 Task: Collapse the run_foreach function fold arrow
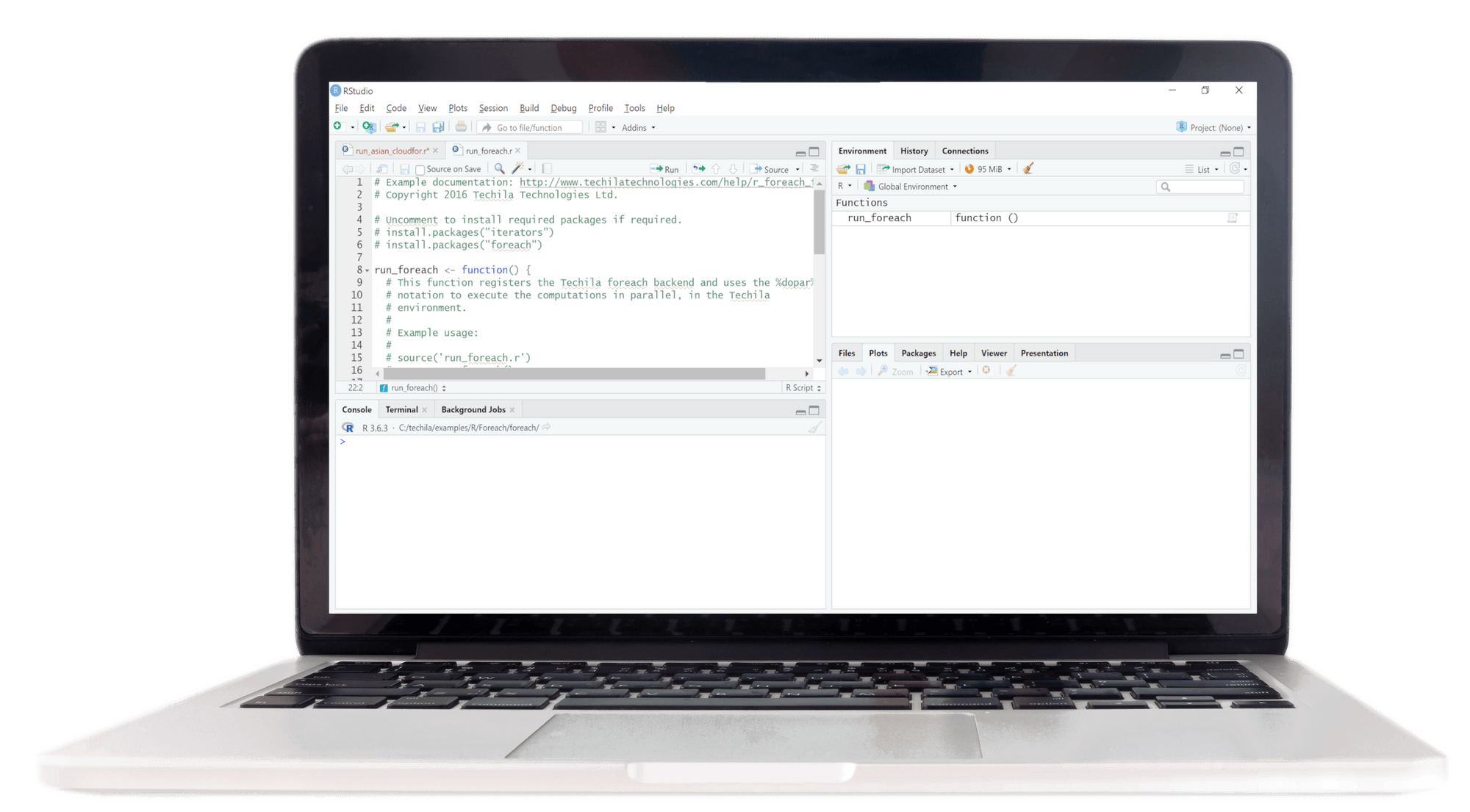pyautogui.click(x=367, y=270)
